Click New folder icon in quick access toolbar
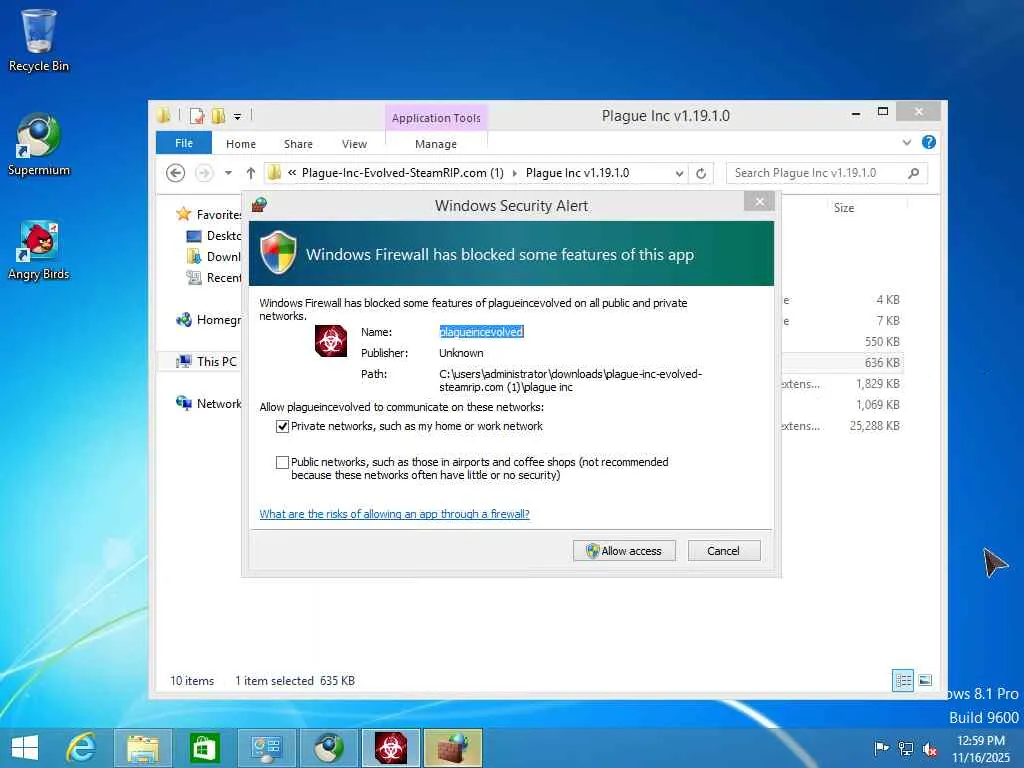 (x=218, y=116)
